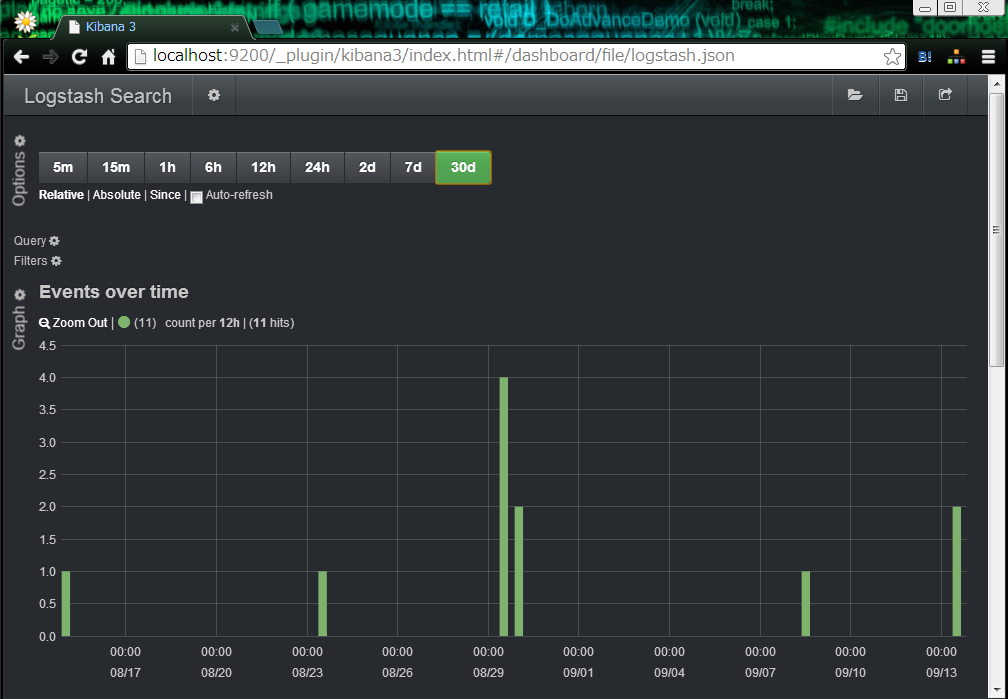Click the Zoom Out link

(73, 323)
